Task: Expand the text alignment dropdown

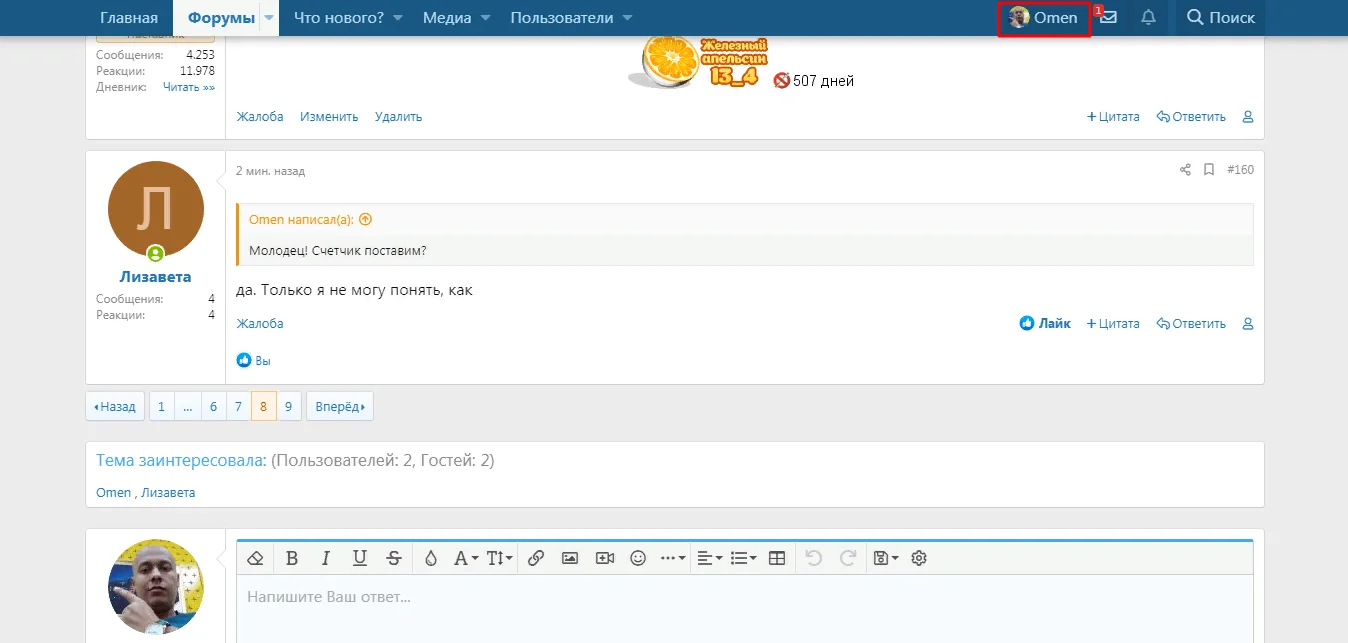Action: pos(709,559)
